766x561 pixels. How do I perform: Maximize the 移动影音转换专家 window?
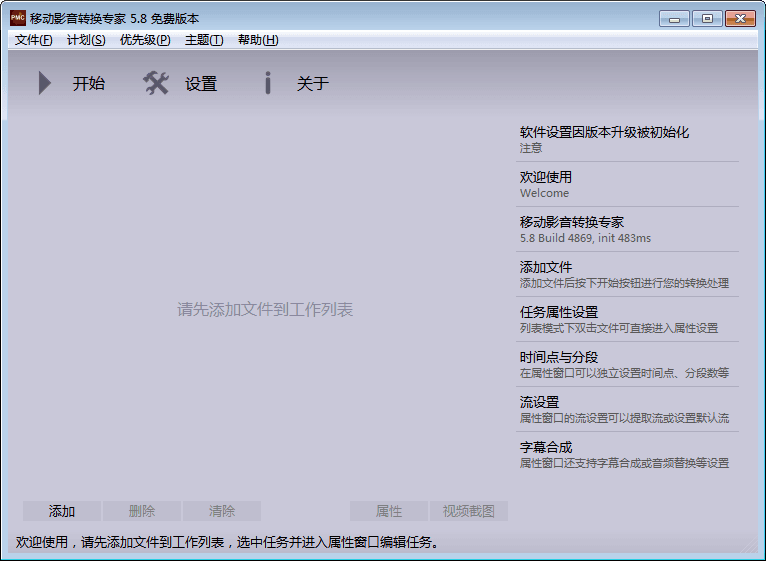(x=707, y=19)
